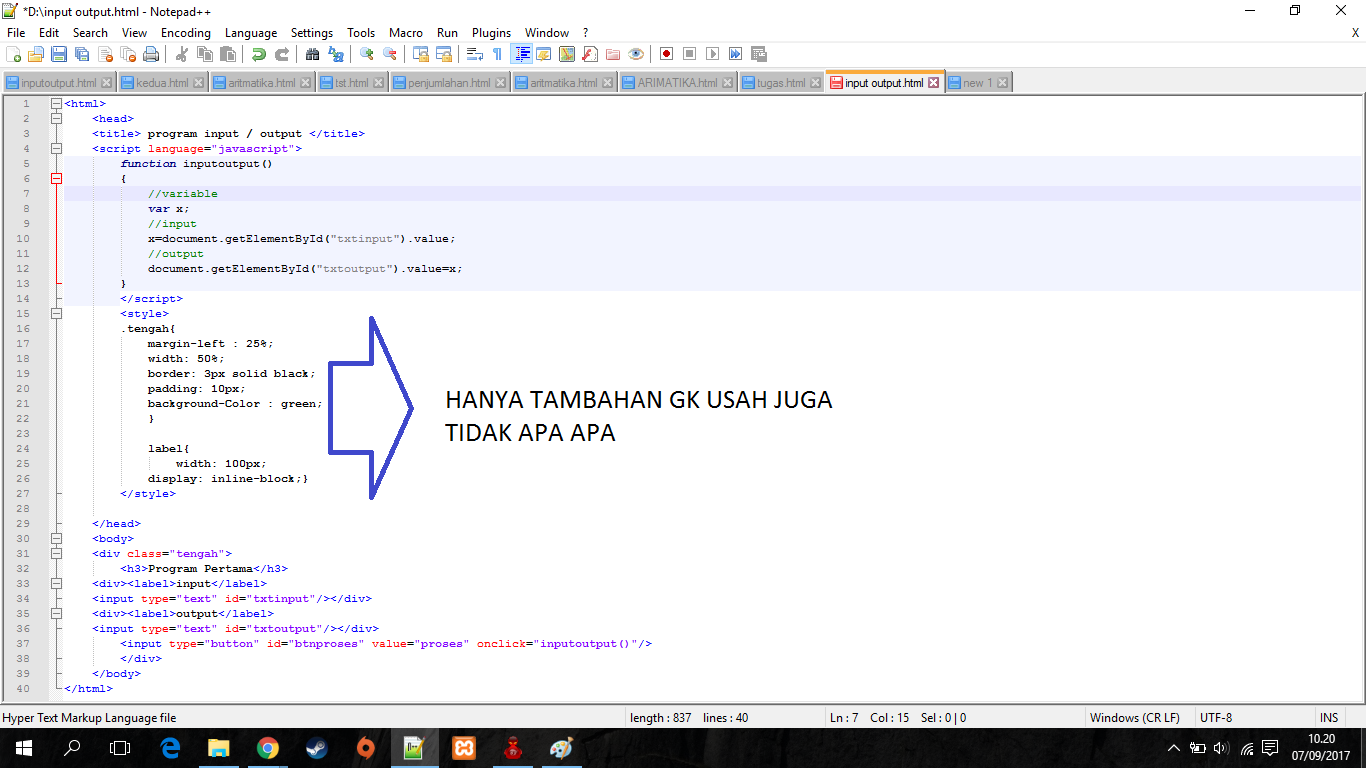This screenshot has height=768, width=1366.
Task: Open the File menu
Action: click(16, 33)
